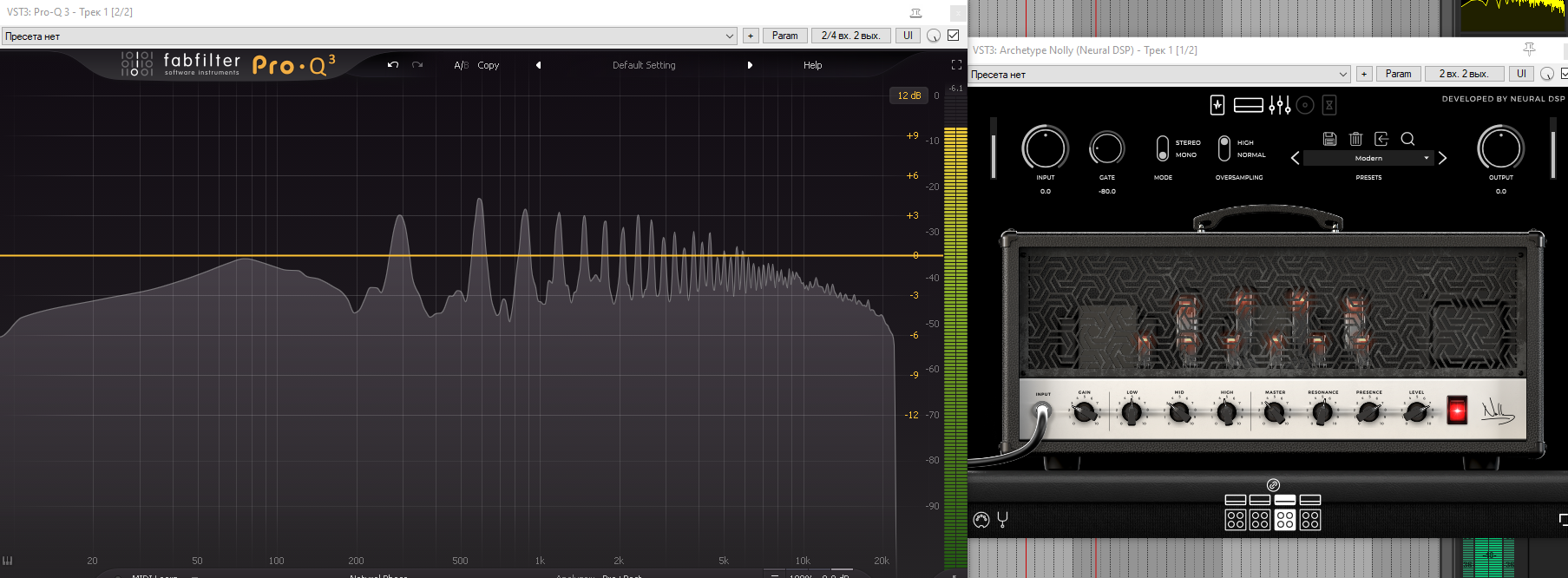This screenshot has width=1568, height=578.
Task: Open Default Setting preset menu
Action: coord(644,65)
